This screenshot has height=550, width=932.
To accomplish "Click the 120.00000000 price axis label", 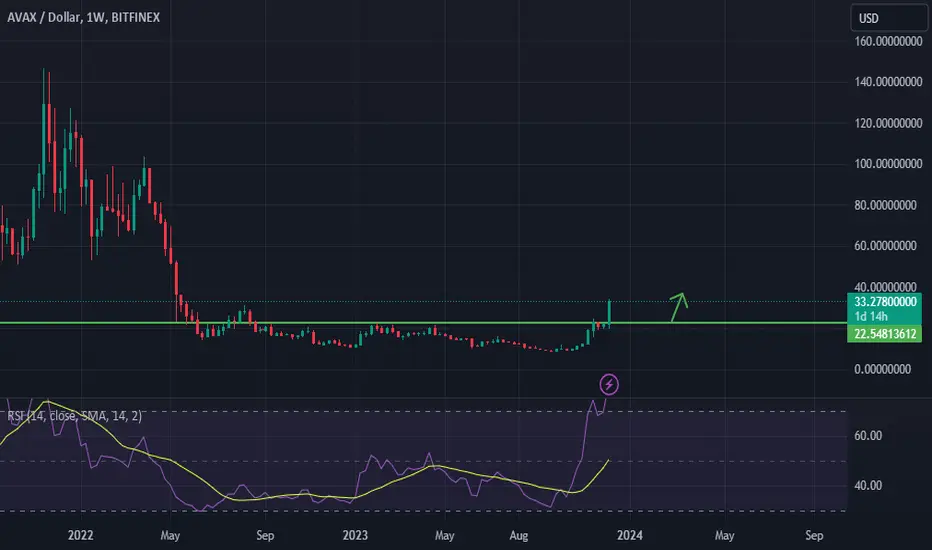I will tap(889, 123).
